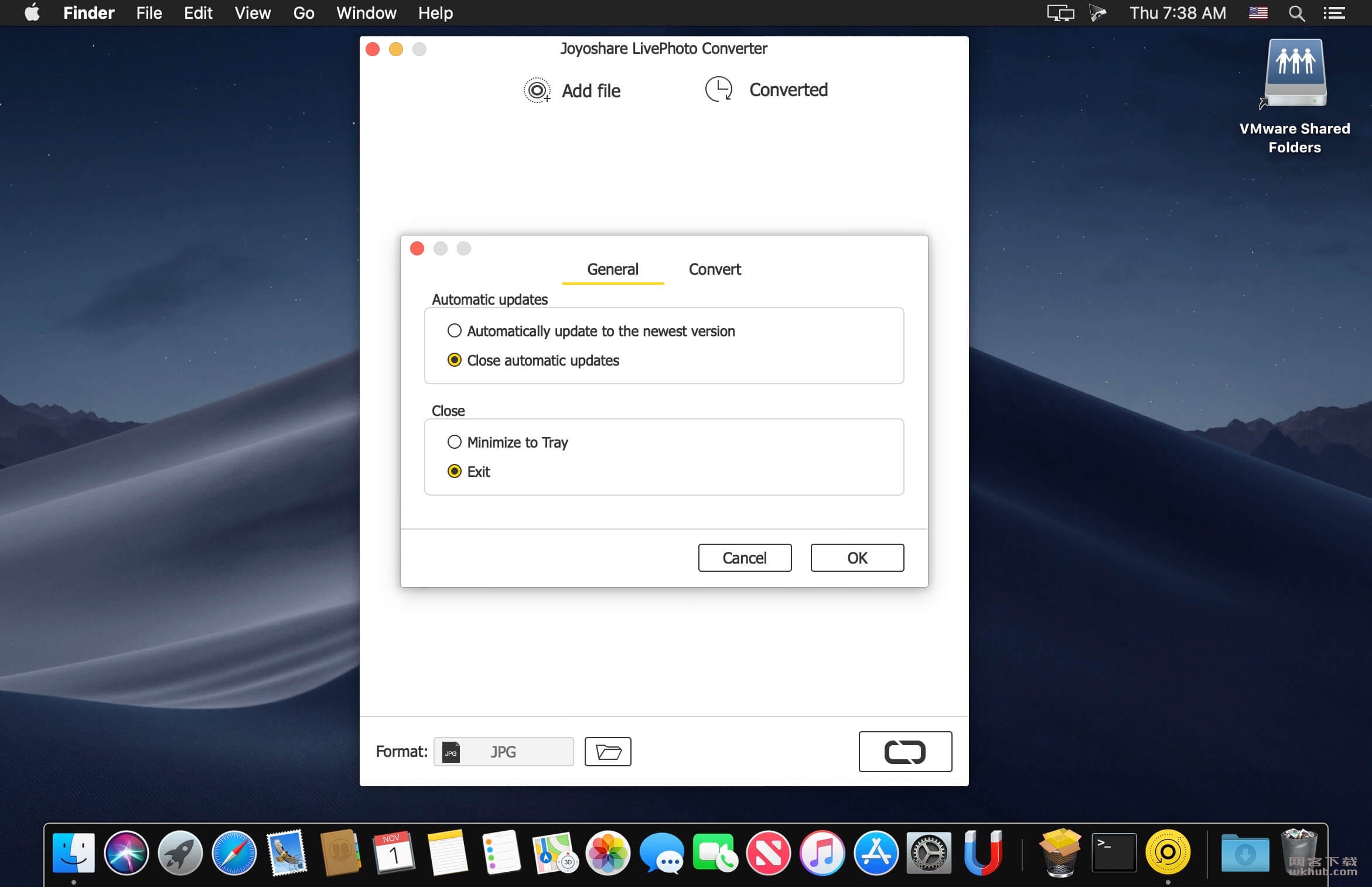Open the Trash in dock
This screenshot has height=887, width=1372.
click(x=1299, y=852)
